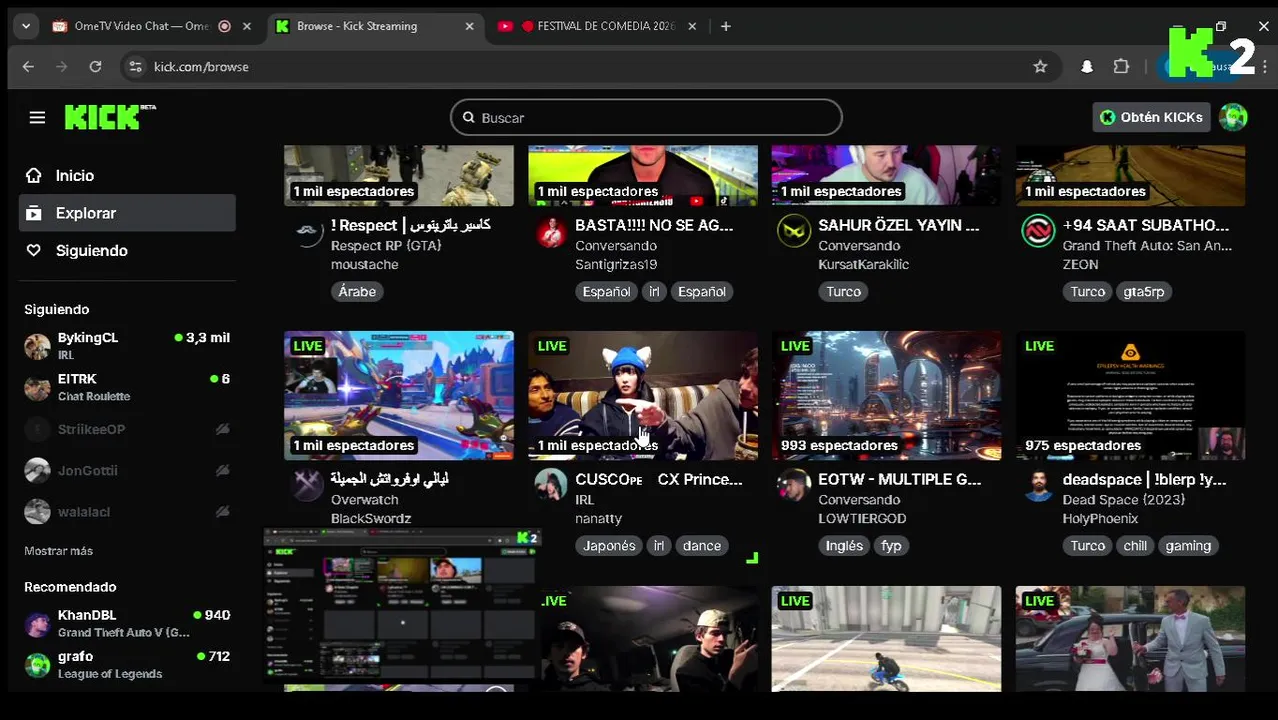Switch to the OmeTV Video Chat tab
This screenshot has width=1278, height=720.
[x=140, y=26]
